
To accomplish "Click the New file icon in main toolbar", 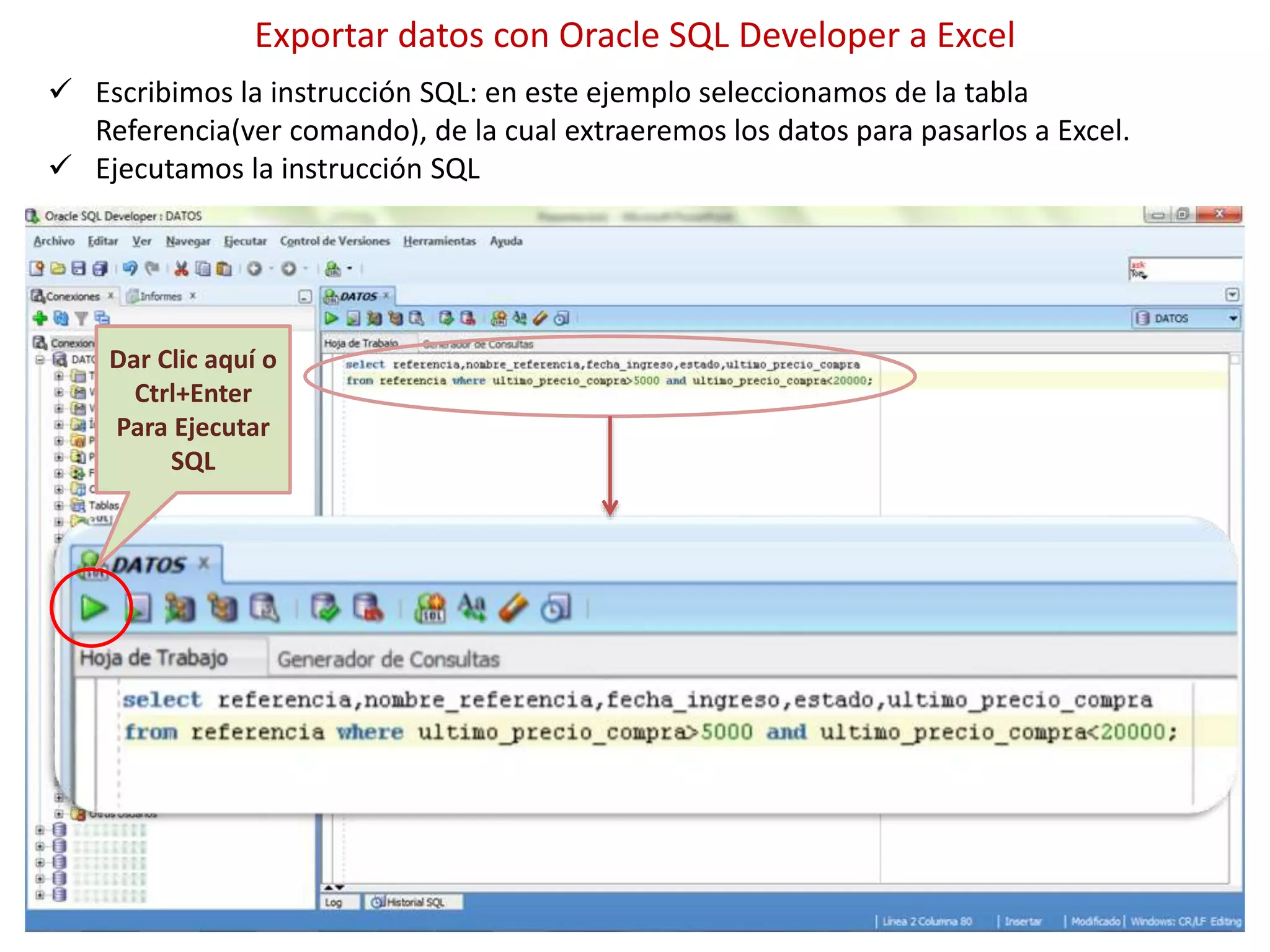I will point(37,268).
